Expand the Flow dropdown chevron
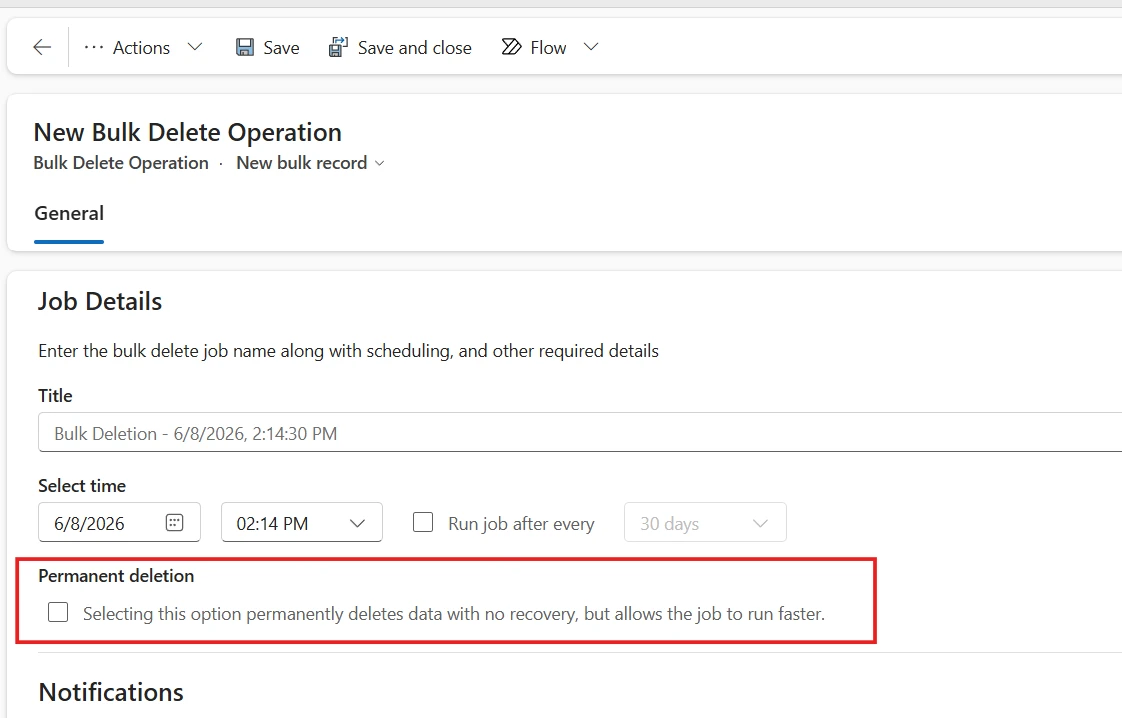The width and height of the screenshot is (1122, 718). (590, 47)
